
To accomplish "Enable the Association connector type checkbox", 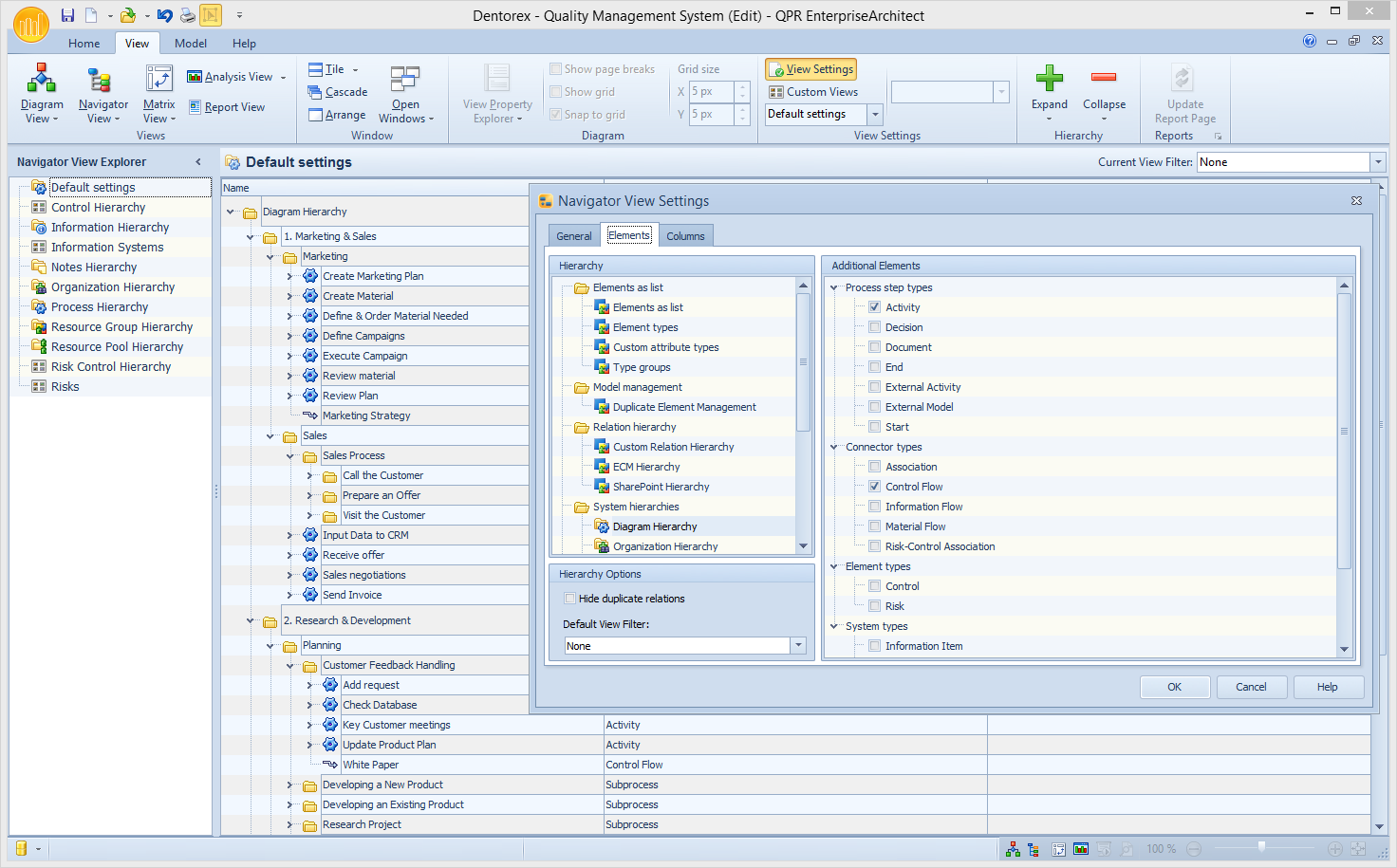I will [874, 466].
